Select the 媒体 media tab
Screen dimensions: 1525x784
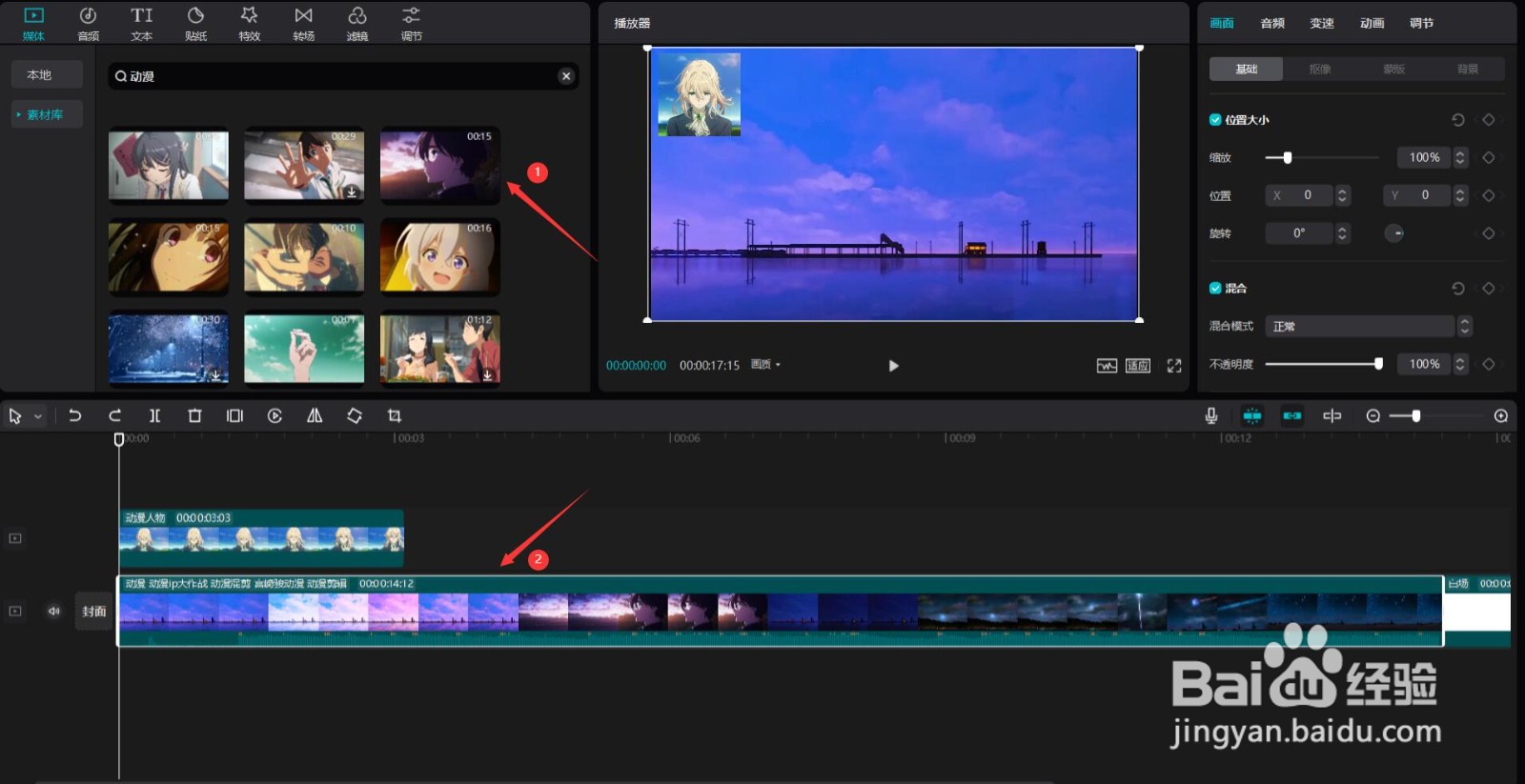33,24
